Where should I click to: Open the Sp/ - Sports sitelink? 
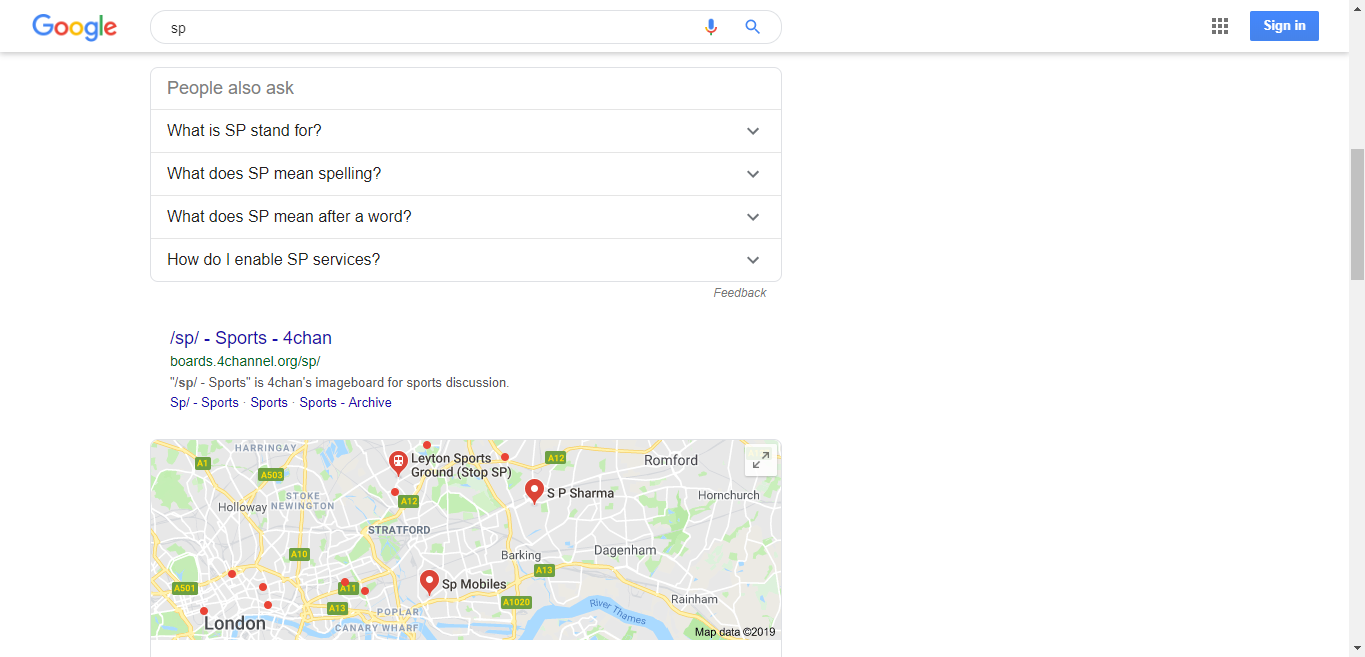tap(204, 402)
